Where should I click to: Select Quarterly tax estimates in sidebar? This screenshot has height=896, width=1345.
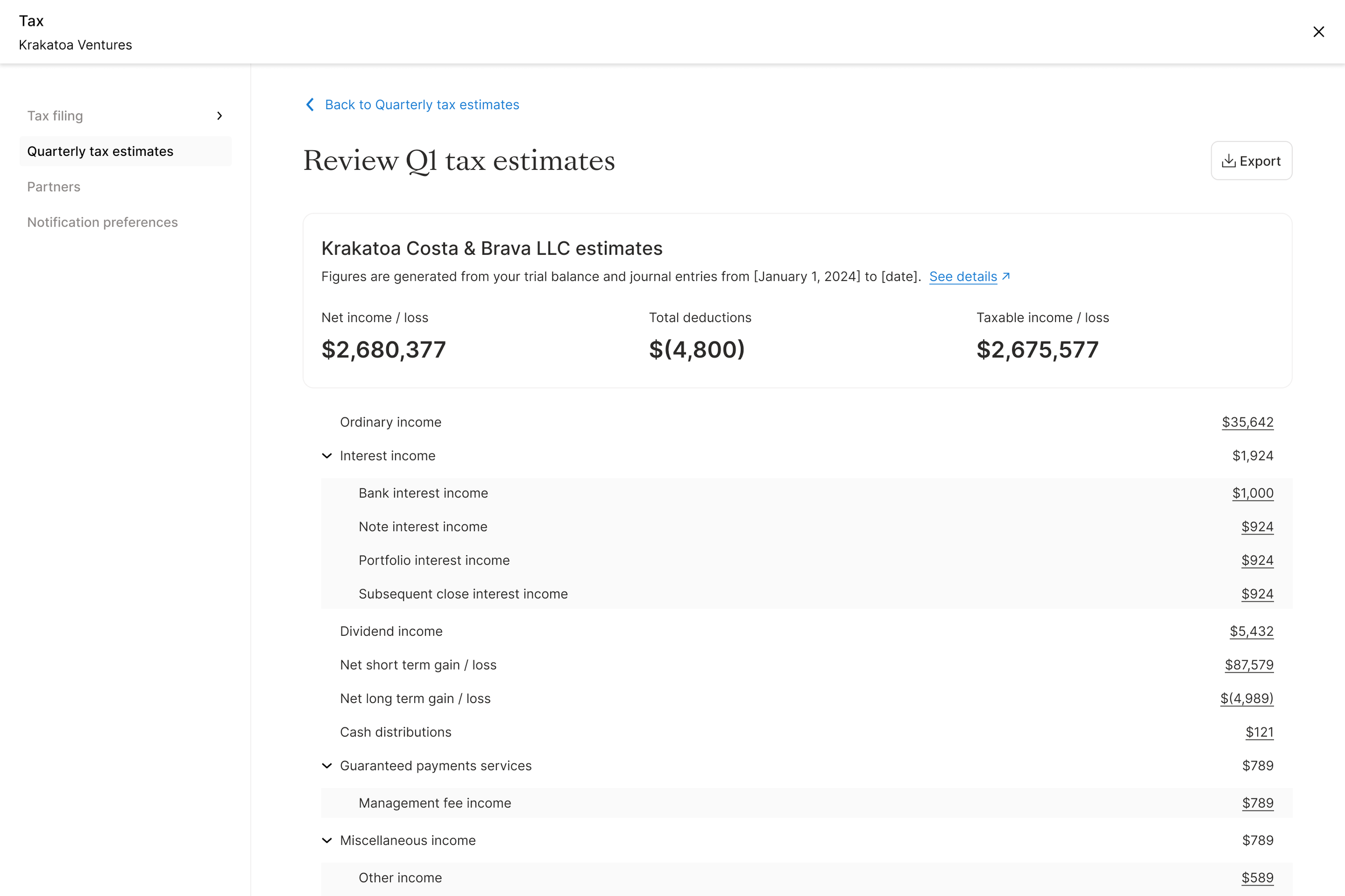[x=101, y=152]
